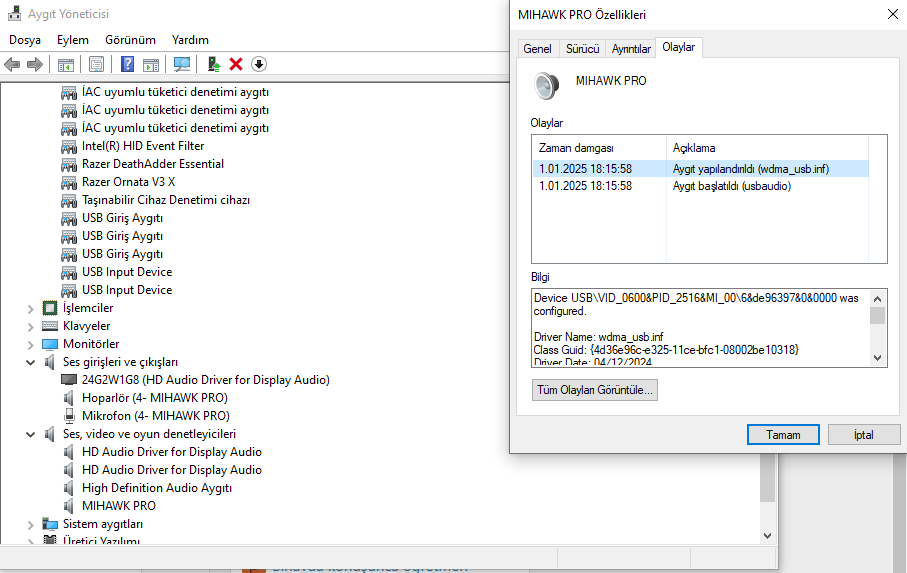
Task: Click the device icon next to Razer DeathAdder Essential
Action: [x=69, y=164]
